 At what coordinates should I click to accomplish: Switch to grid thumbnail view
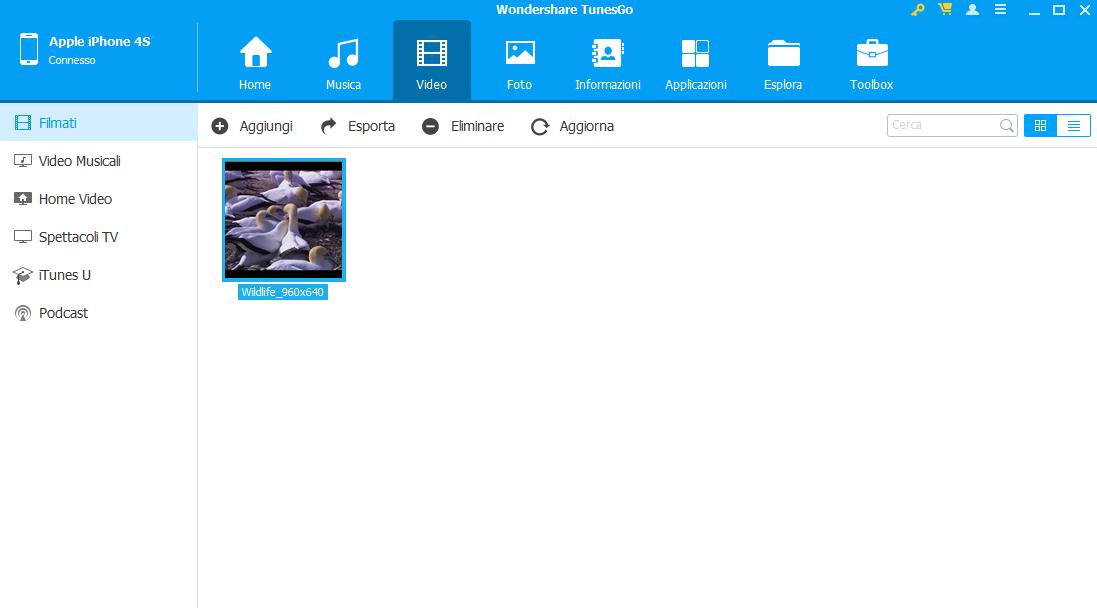point(1040,126)
